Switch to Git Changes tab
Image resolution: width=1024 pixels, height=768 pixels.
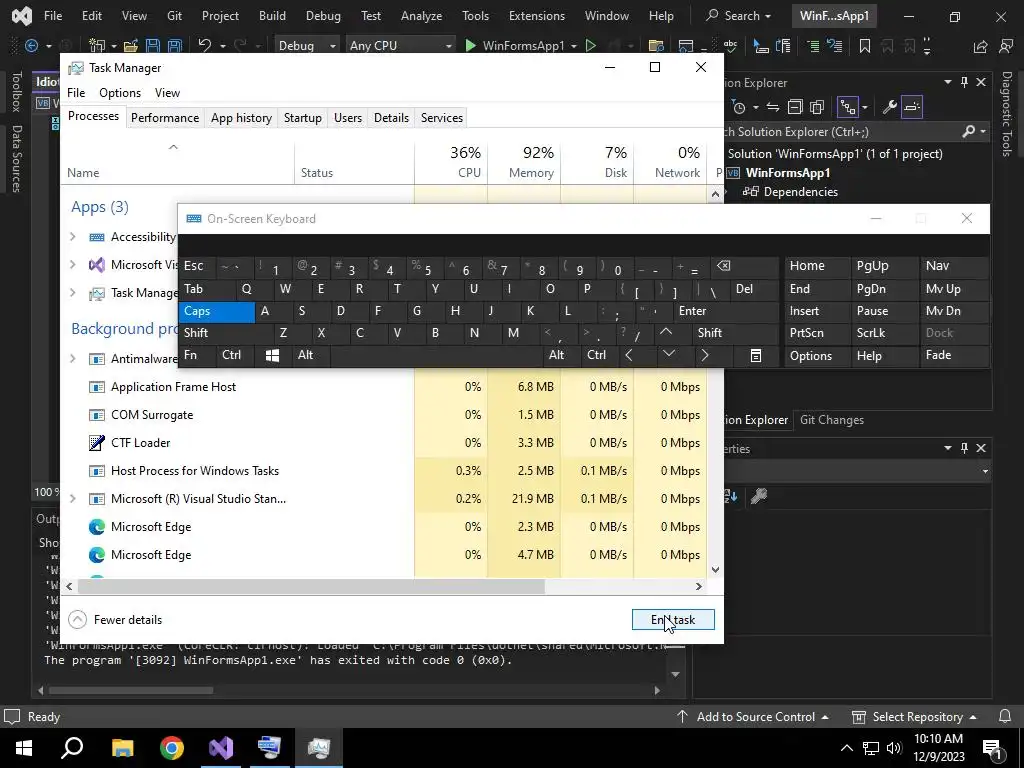click(x=831, y=420)
